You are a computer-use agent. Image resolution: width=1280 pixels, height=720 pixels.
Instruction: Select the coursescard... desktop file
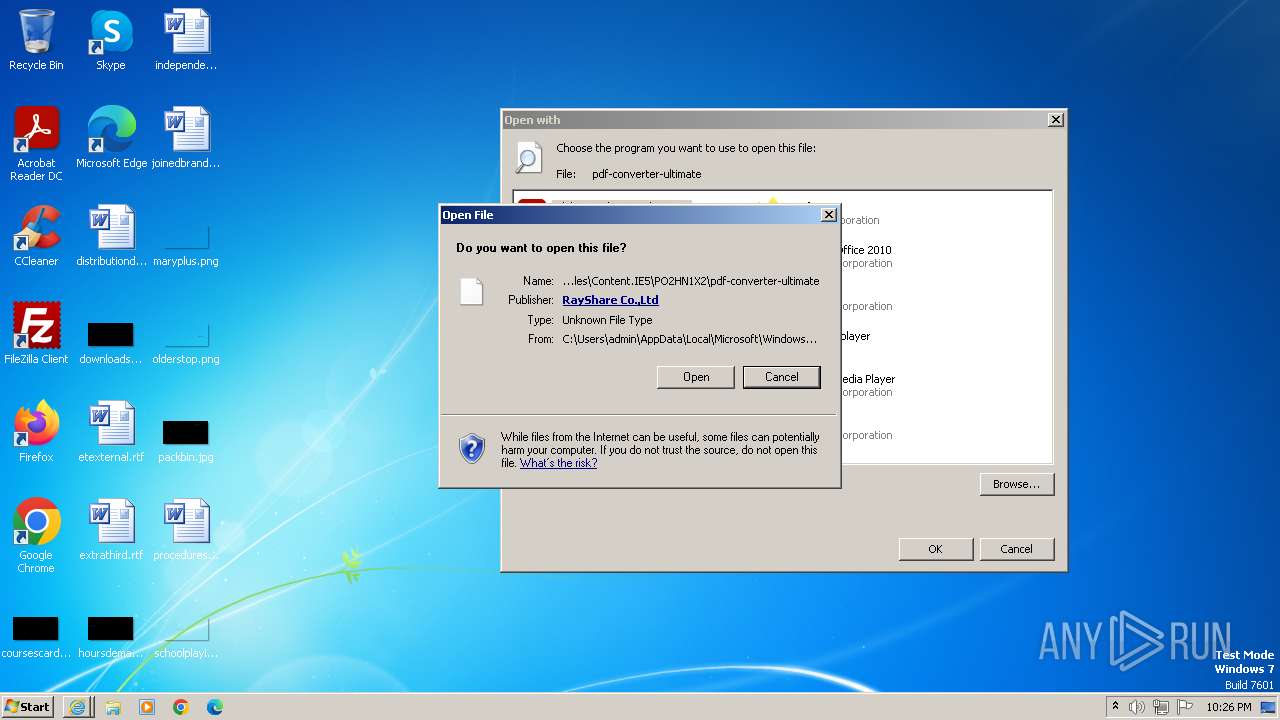[36, 636]
